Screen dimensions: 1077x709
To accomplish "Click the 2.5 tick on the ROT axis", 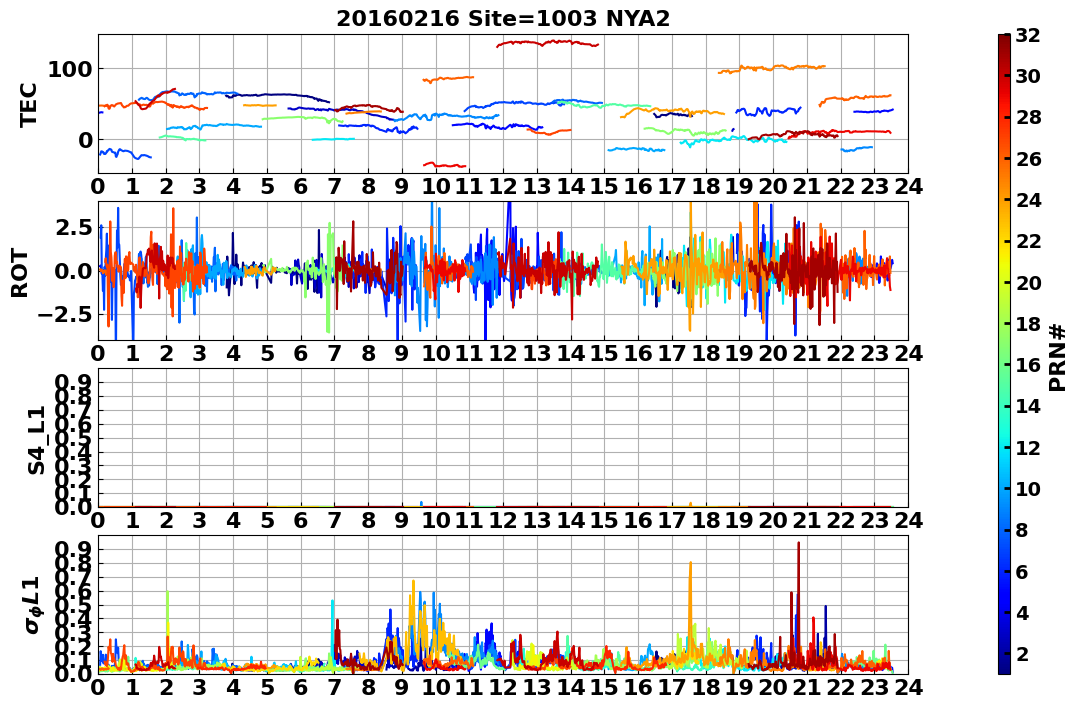I will pos(75,227).
